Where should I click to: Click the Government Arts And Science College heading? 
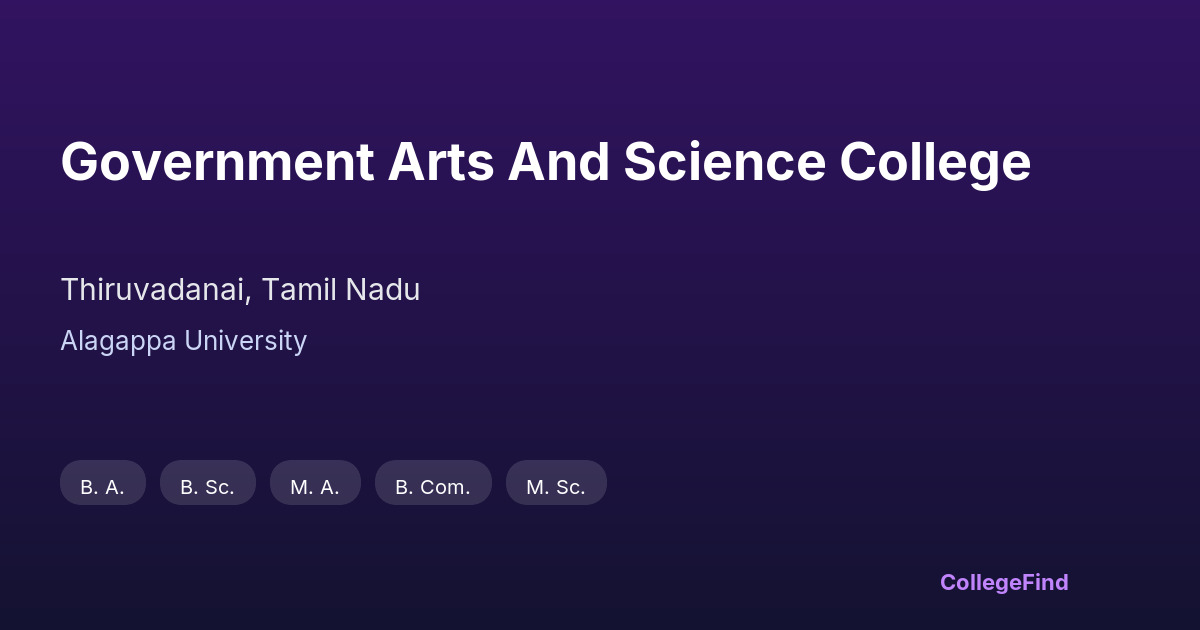(545, 162)
